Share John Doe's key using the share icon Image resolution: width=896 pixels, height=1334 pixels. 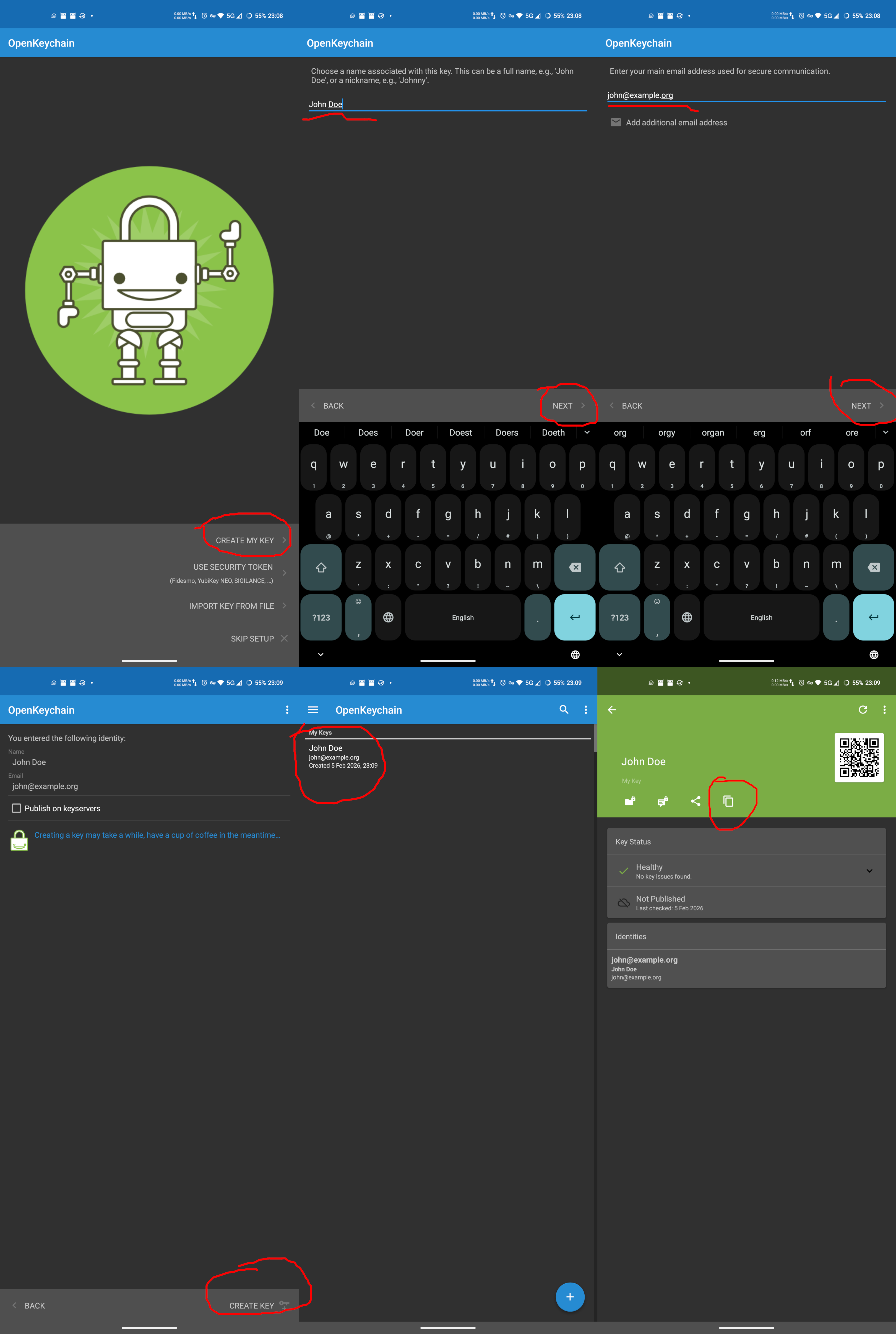pos(696,801)
